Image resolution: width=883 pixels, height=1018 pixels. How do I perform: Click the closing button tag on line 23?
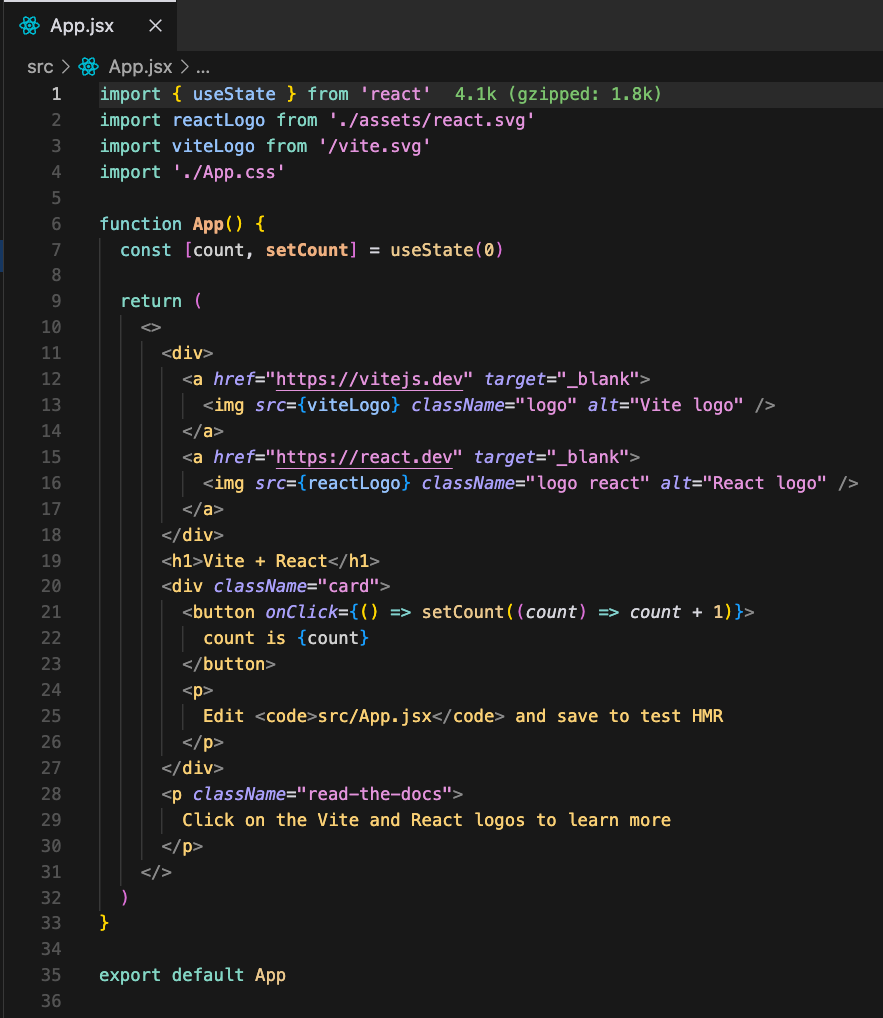pyautogui.click(x=229, y=664)
